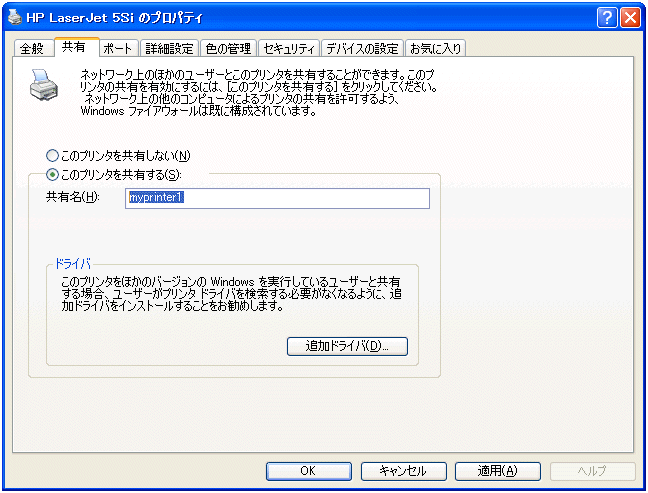Apply changes with 適用 button

[x=498, y=471]
